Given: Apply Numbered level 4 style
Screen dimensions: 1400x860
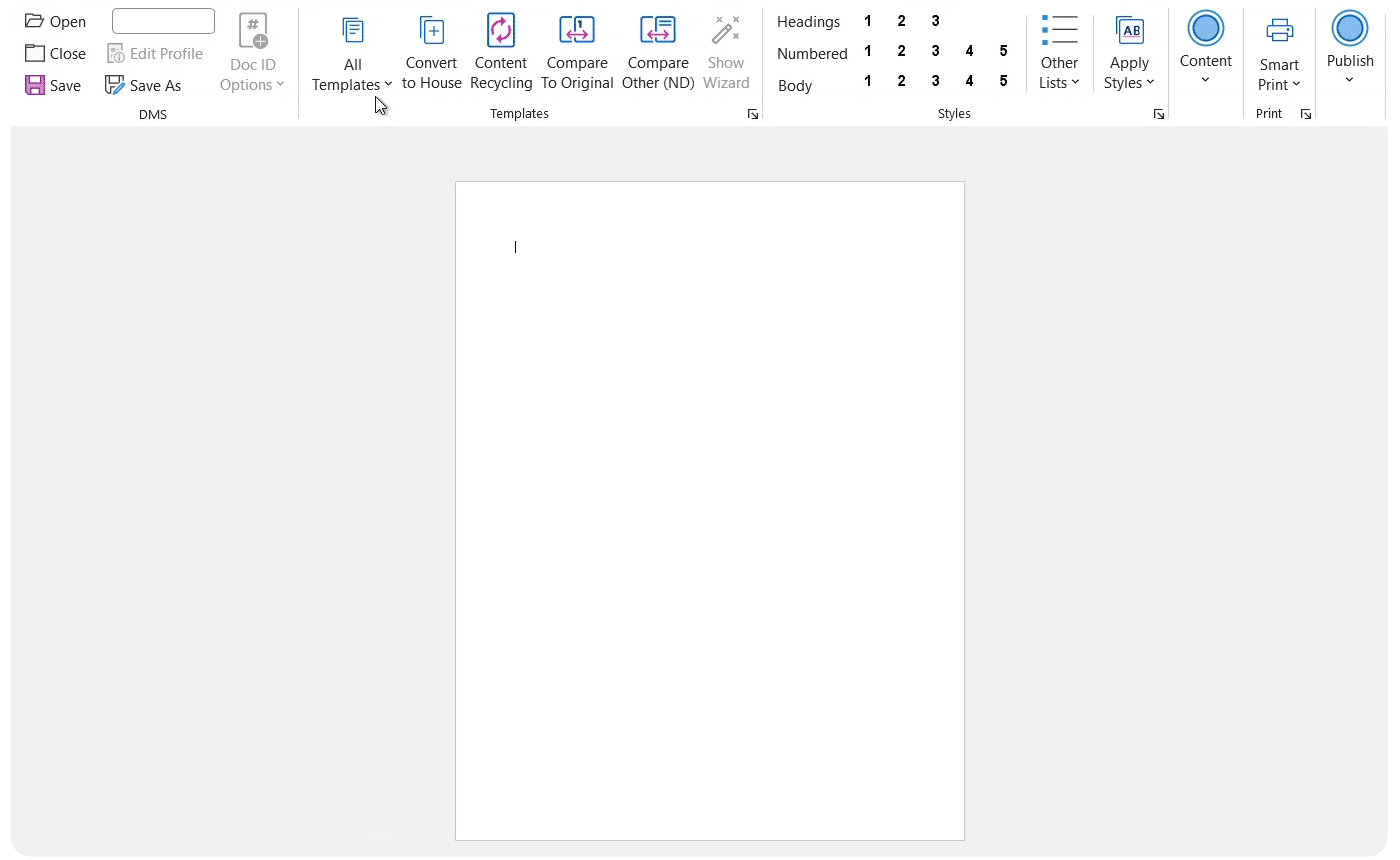Looking at the screenshot, I should (x=970, y=51).
